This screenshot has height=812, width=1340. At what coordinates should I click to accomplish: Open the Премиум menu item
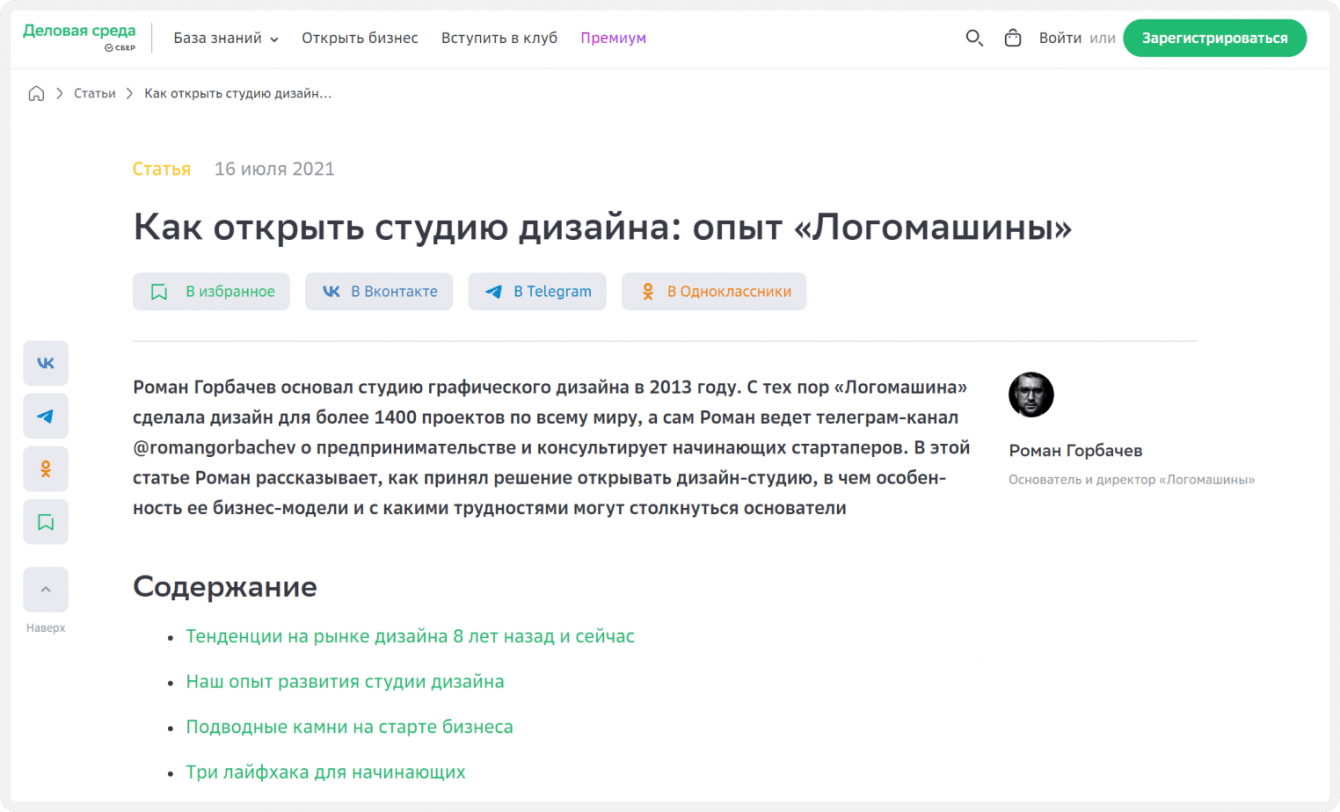coord(613,38)
